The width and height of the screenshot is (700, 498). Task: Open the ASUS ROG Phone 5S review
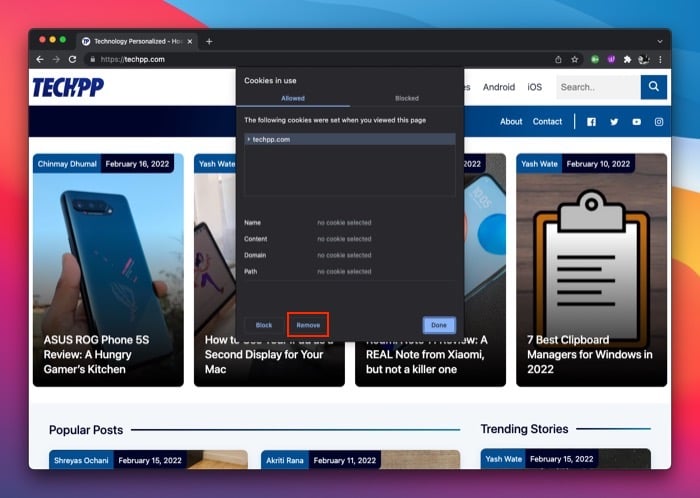(x=96, y=354)
